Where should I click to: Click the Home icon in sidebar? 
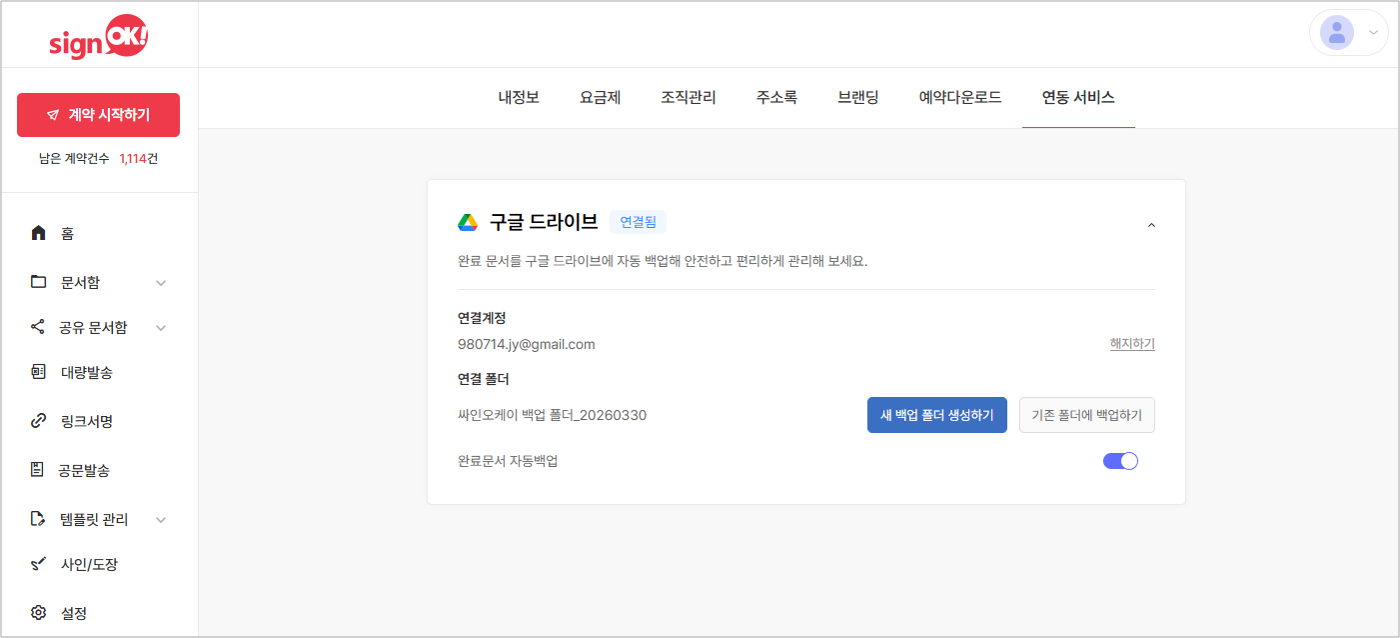click(39, 233)
